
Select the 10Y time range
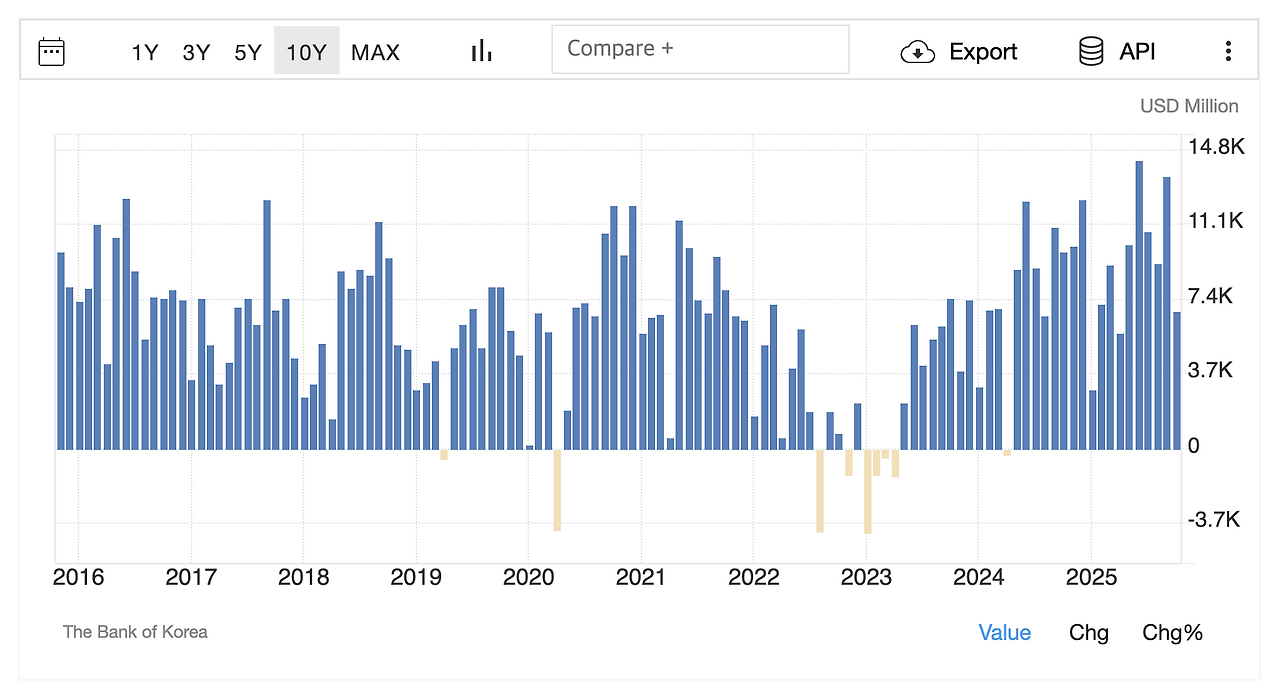(x=306, y=51)
